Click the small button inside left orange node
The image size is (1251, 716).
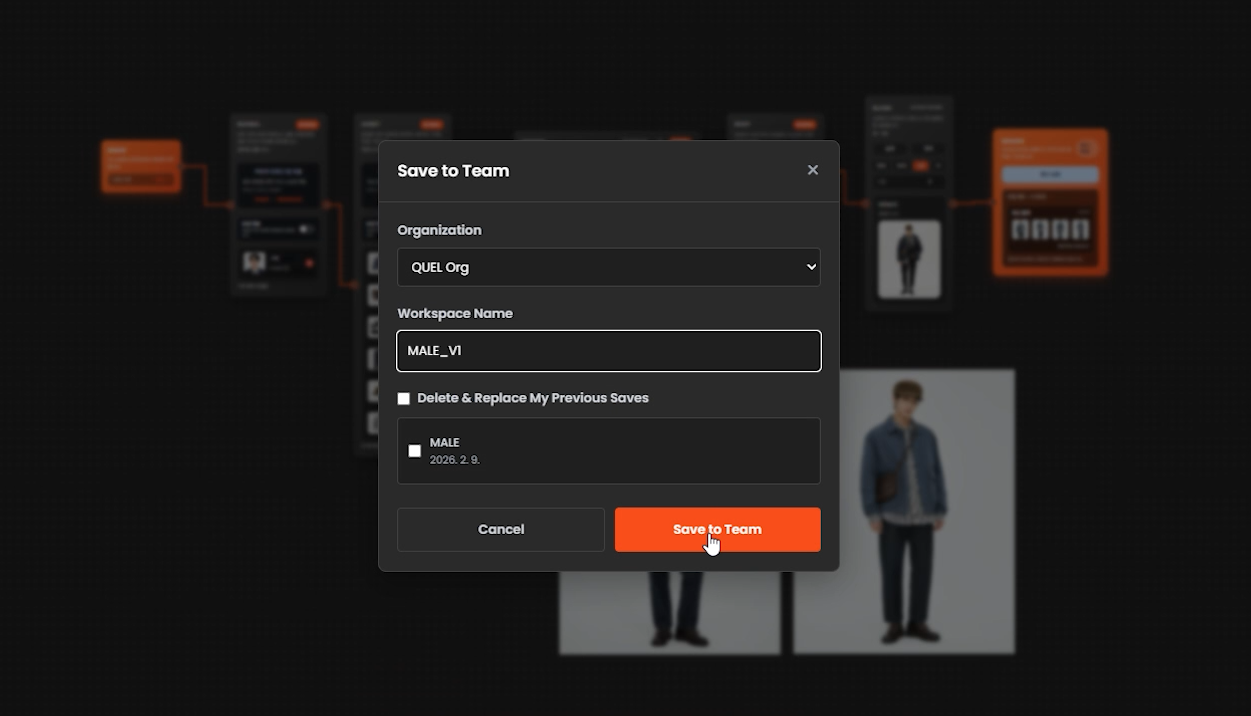[x=121, y=180]
